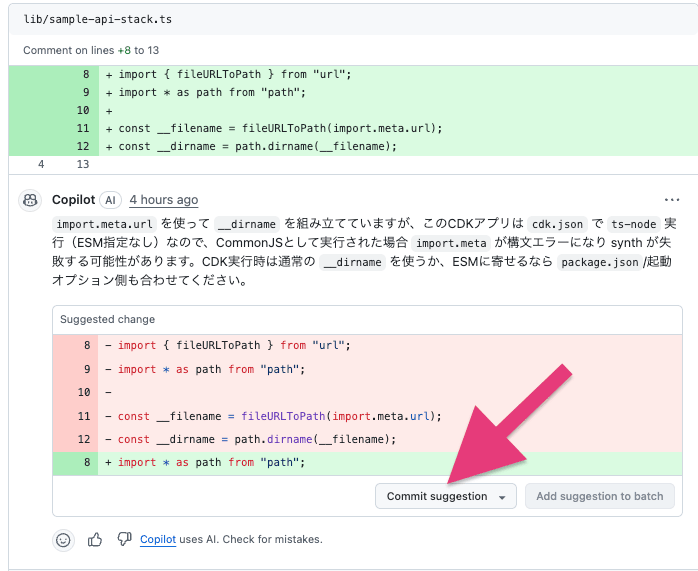Open the Copilot author name link
The width and height of the screenshot is (698, 571).
point(73,200)
